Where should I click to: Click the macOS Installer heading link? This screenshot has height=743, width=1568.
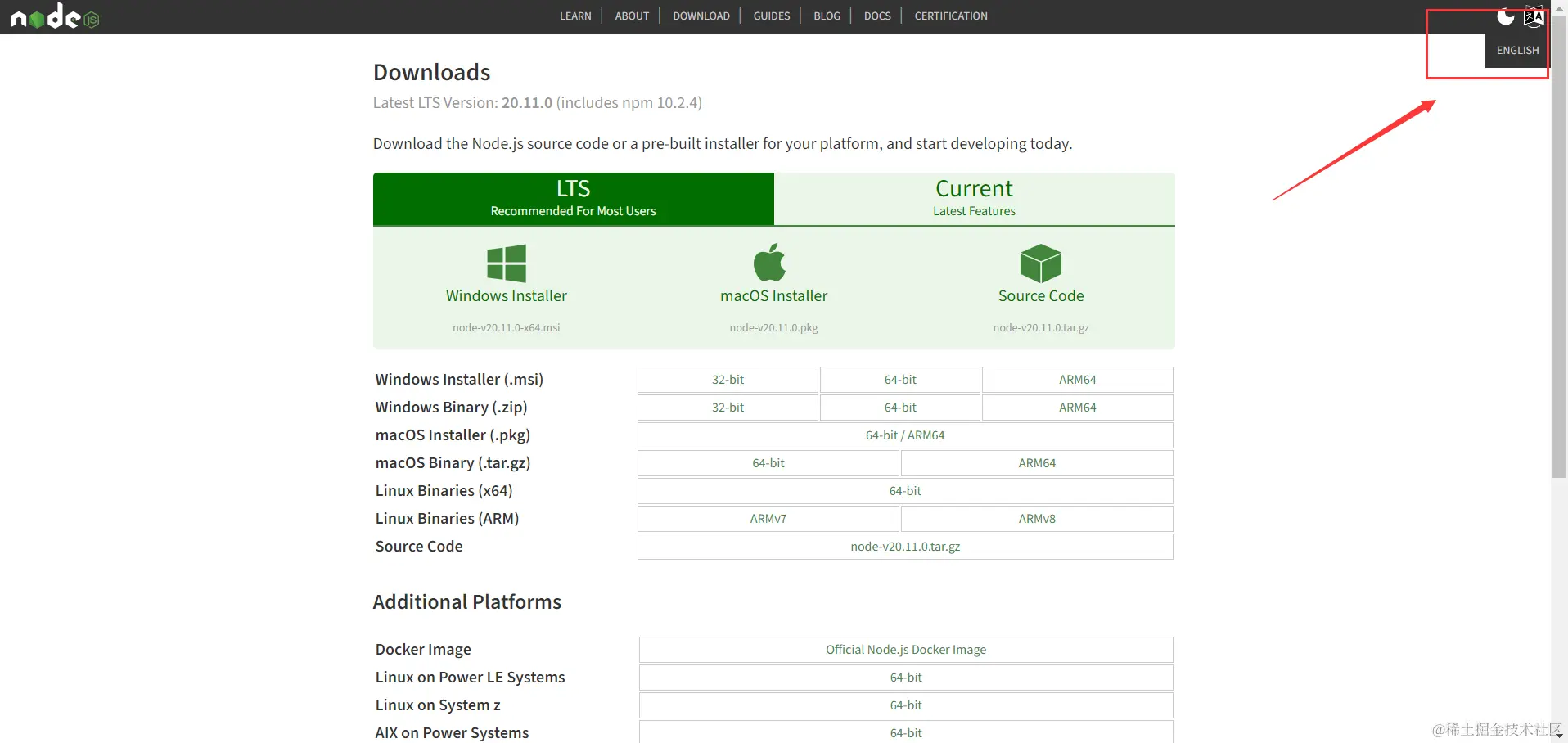774,296
